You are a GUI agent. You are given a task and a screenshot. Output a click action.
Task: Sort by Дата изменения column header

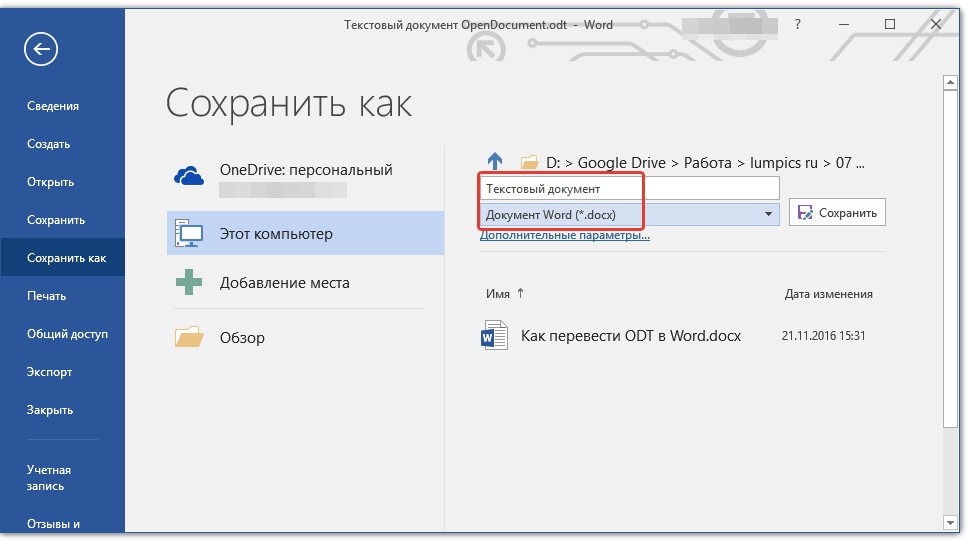point(828,294)
